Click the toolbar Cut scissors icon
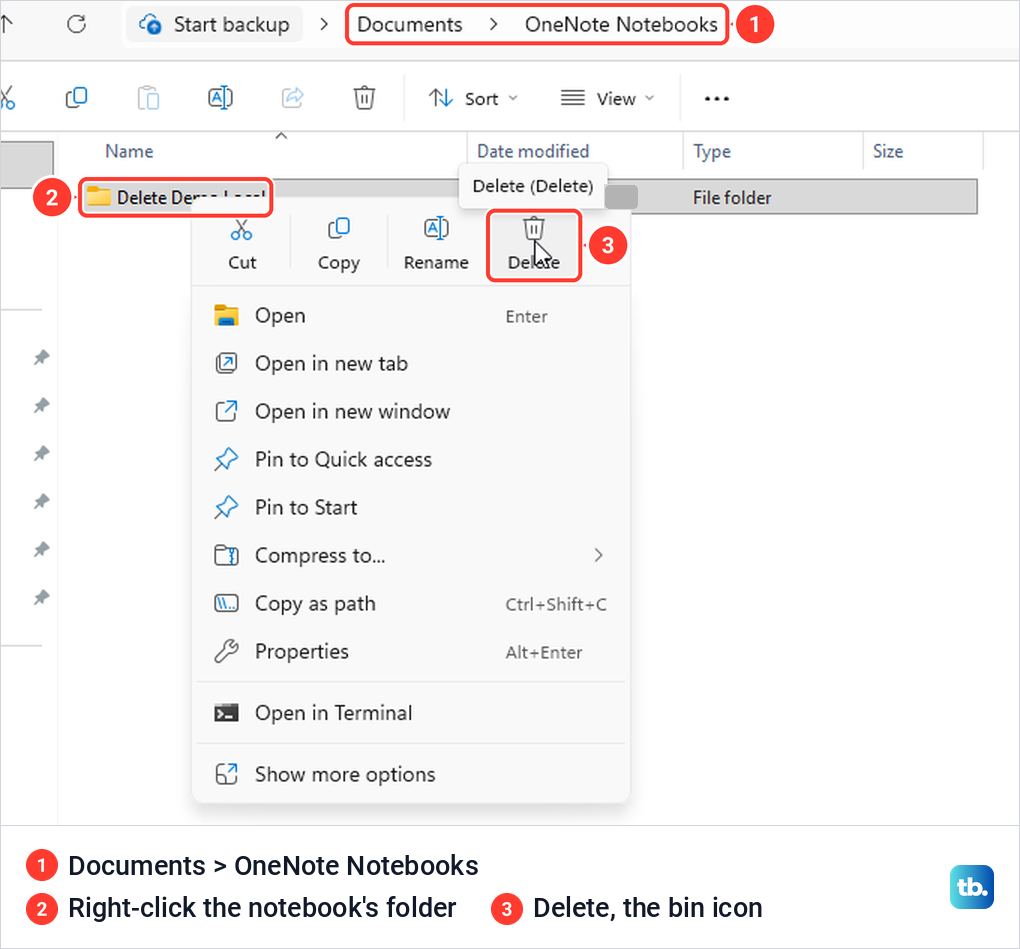This screenshot has height=949, width=1020. (8, 98)
